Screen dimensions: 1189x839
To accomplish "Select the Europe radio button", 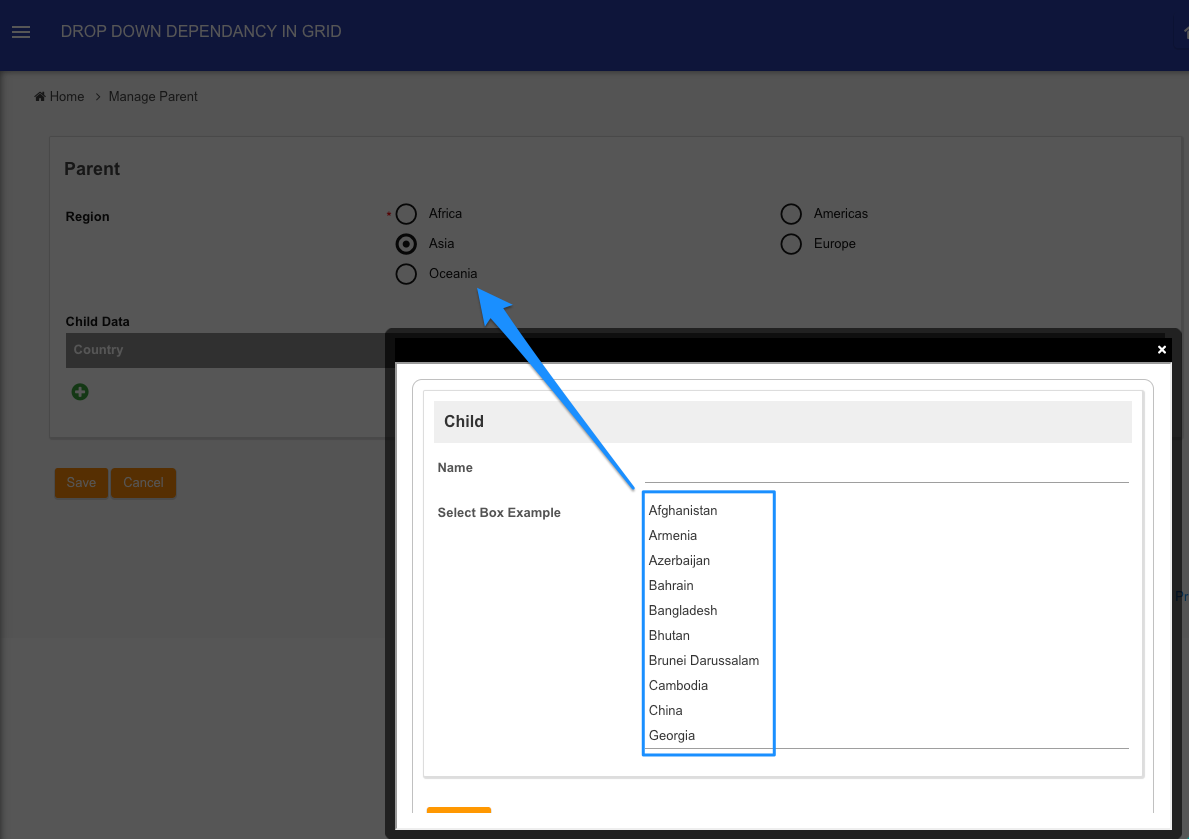I will coord(791,244).
